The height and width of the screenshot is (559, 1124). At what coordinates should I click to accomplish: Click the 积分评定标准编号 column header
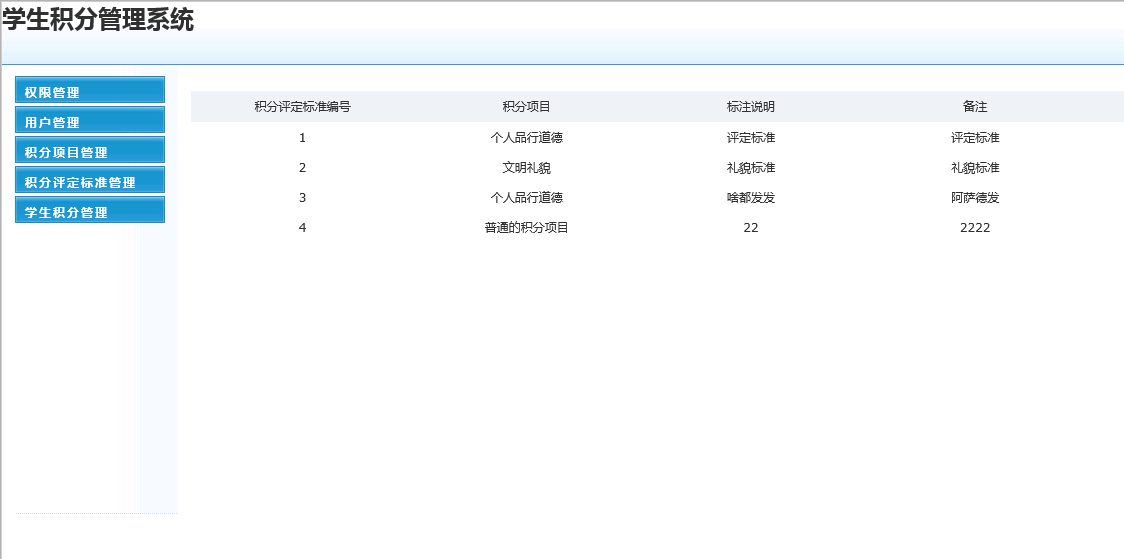[x=303, y=107]
